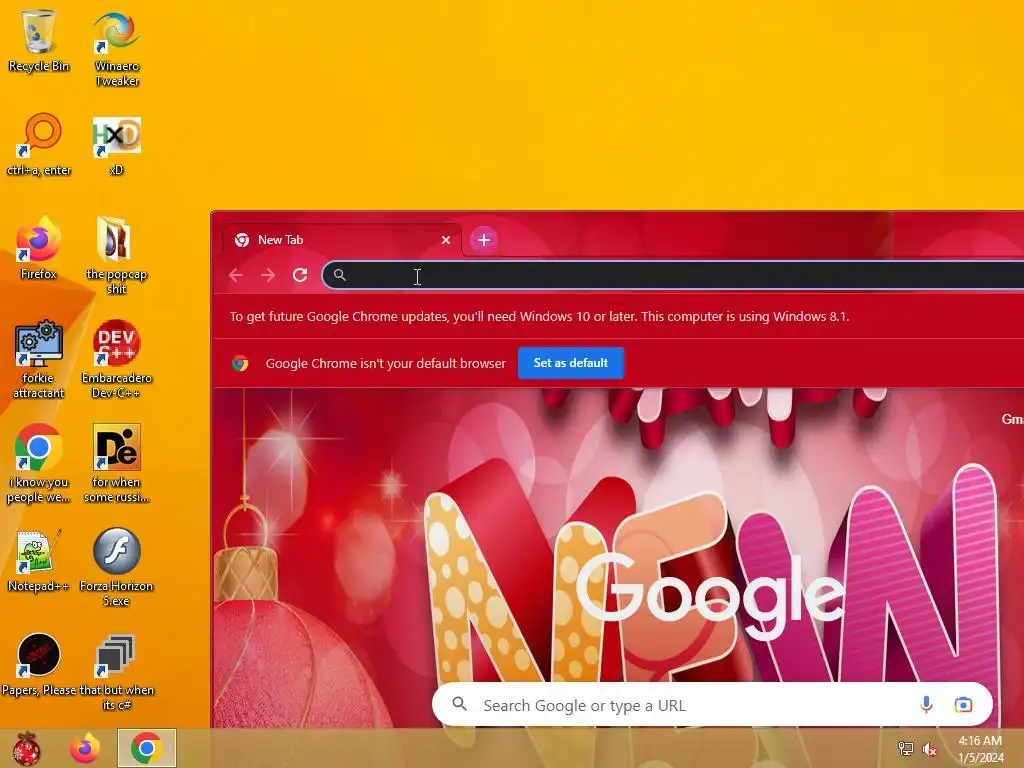
Task: Click the muted volume tray icon
Action: click(930, 749)
